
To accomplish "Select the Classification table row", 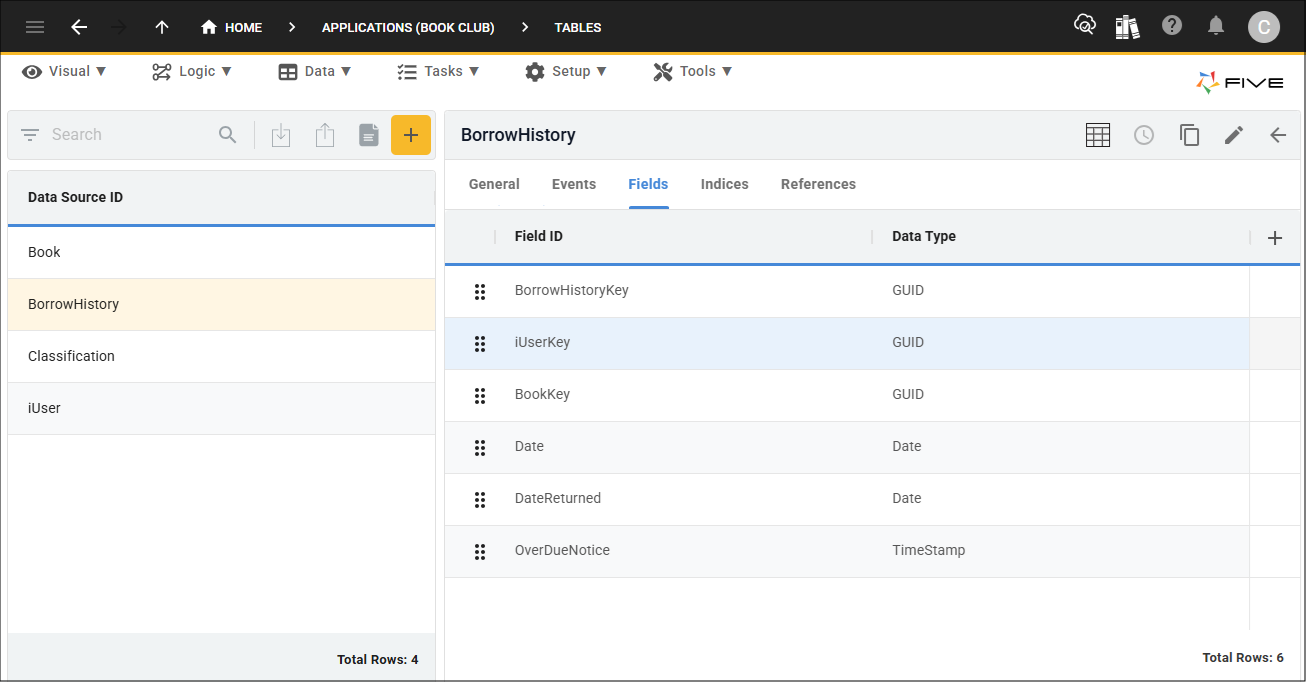I will [221, 356].
